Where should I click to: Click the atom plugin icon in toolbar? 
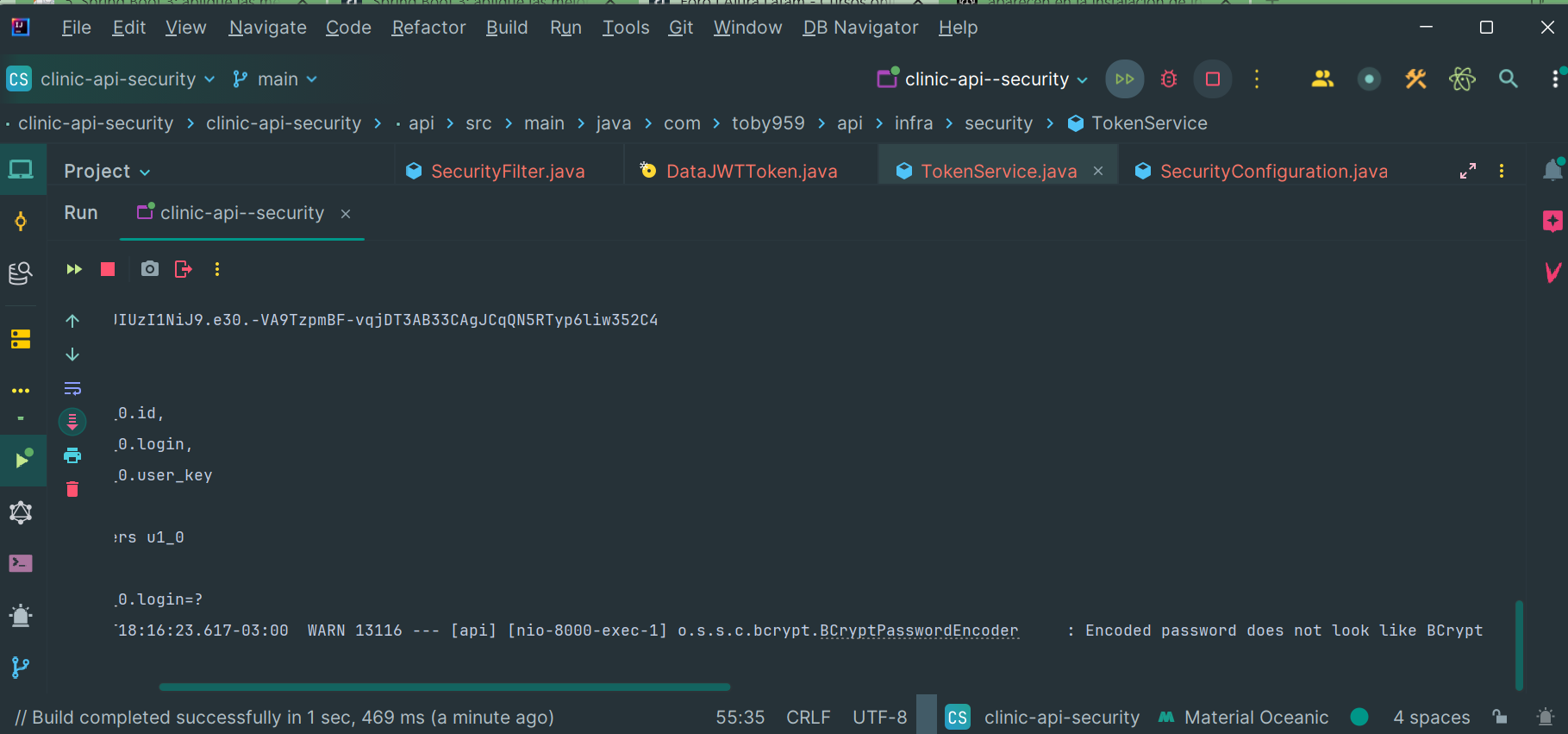(x=1462, y=79)
